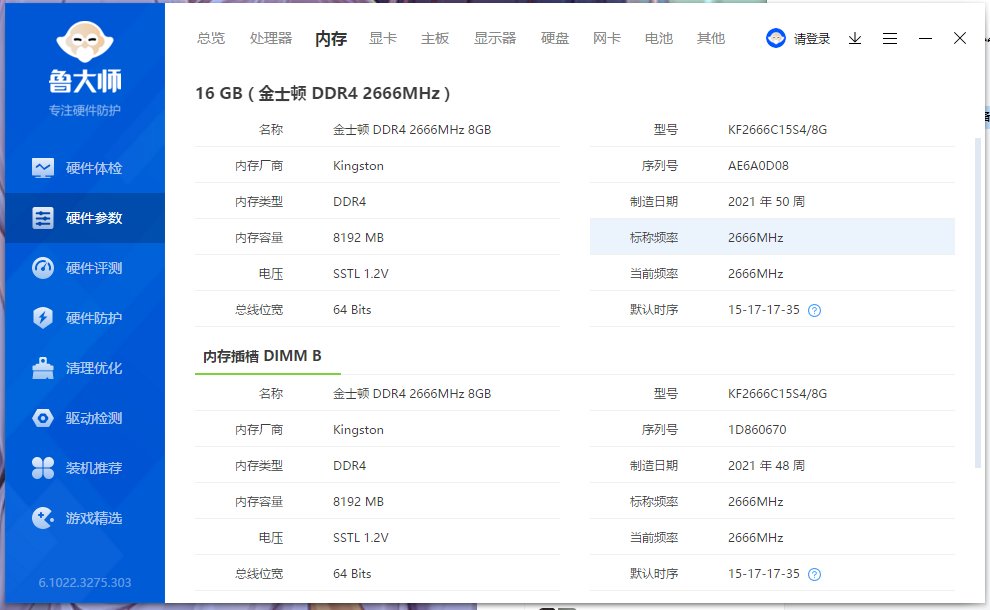Click the 请登录 login link
990x610 pixels.
pos(811,39)
